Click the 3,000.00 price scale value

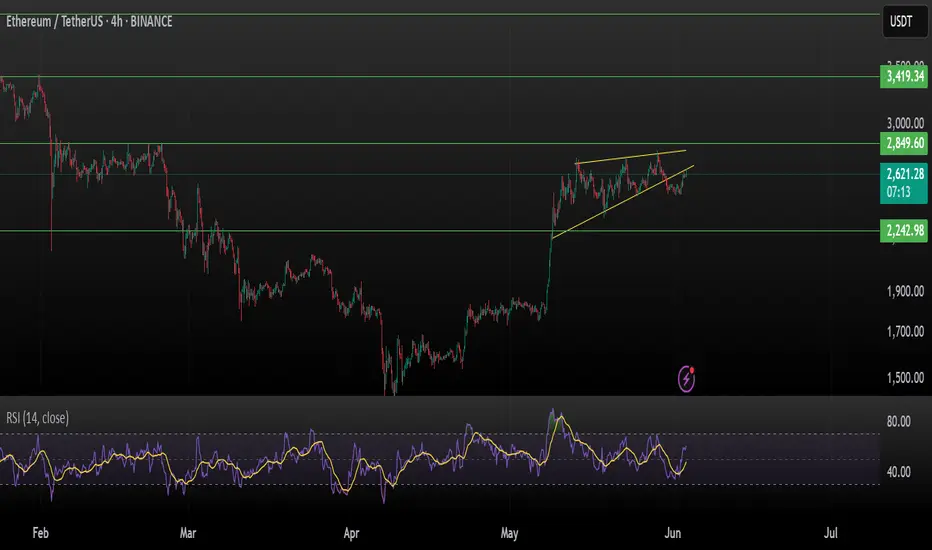coord(905,123)
